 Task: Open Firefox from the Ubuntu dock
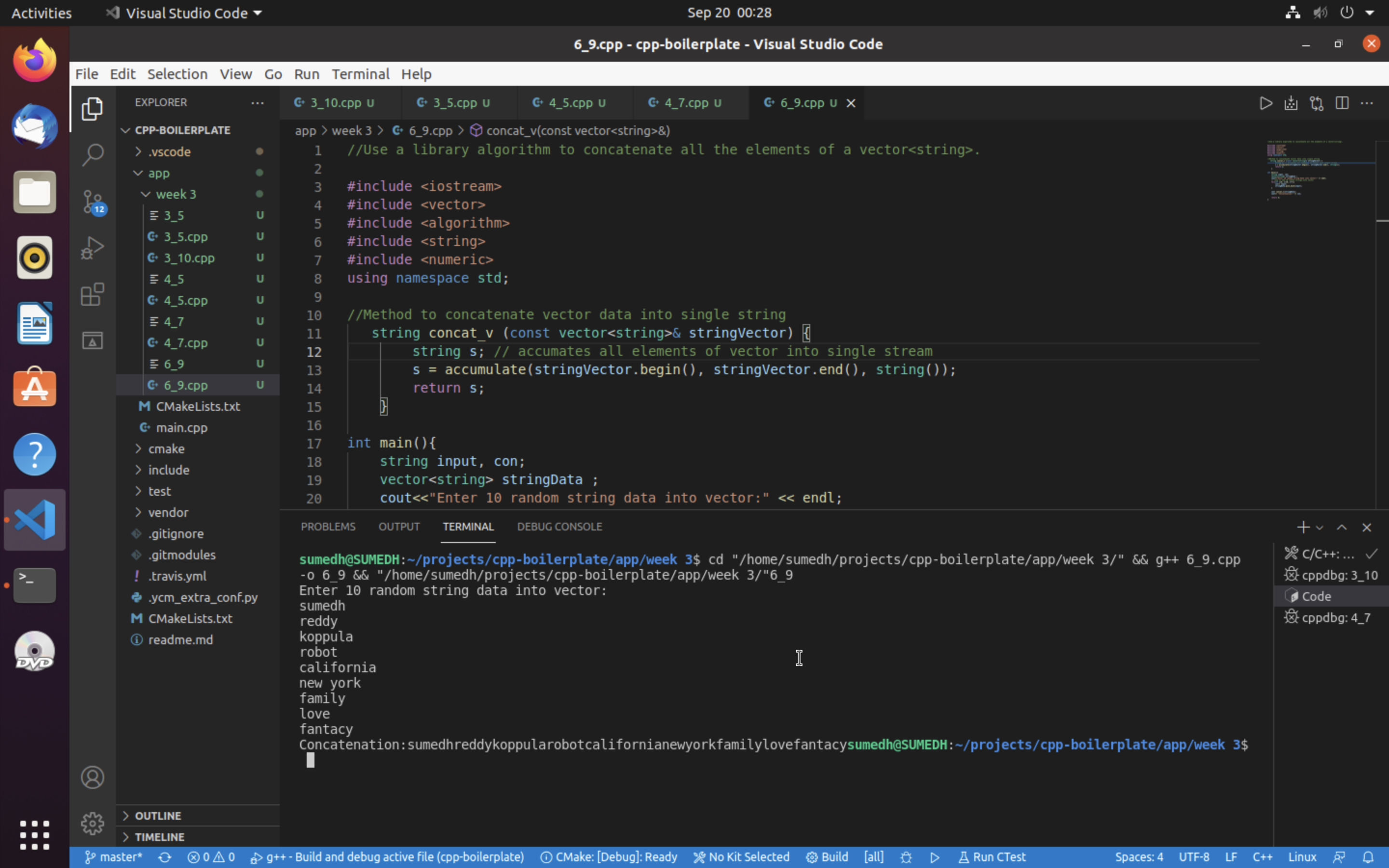34,60
